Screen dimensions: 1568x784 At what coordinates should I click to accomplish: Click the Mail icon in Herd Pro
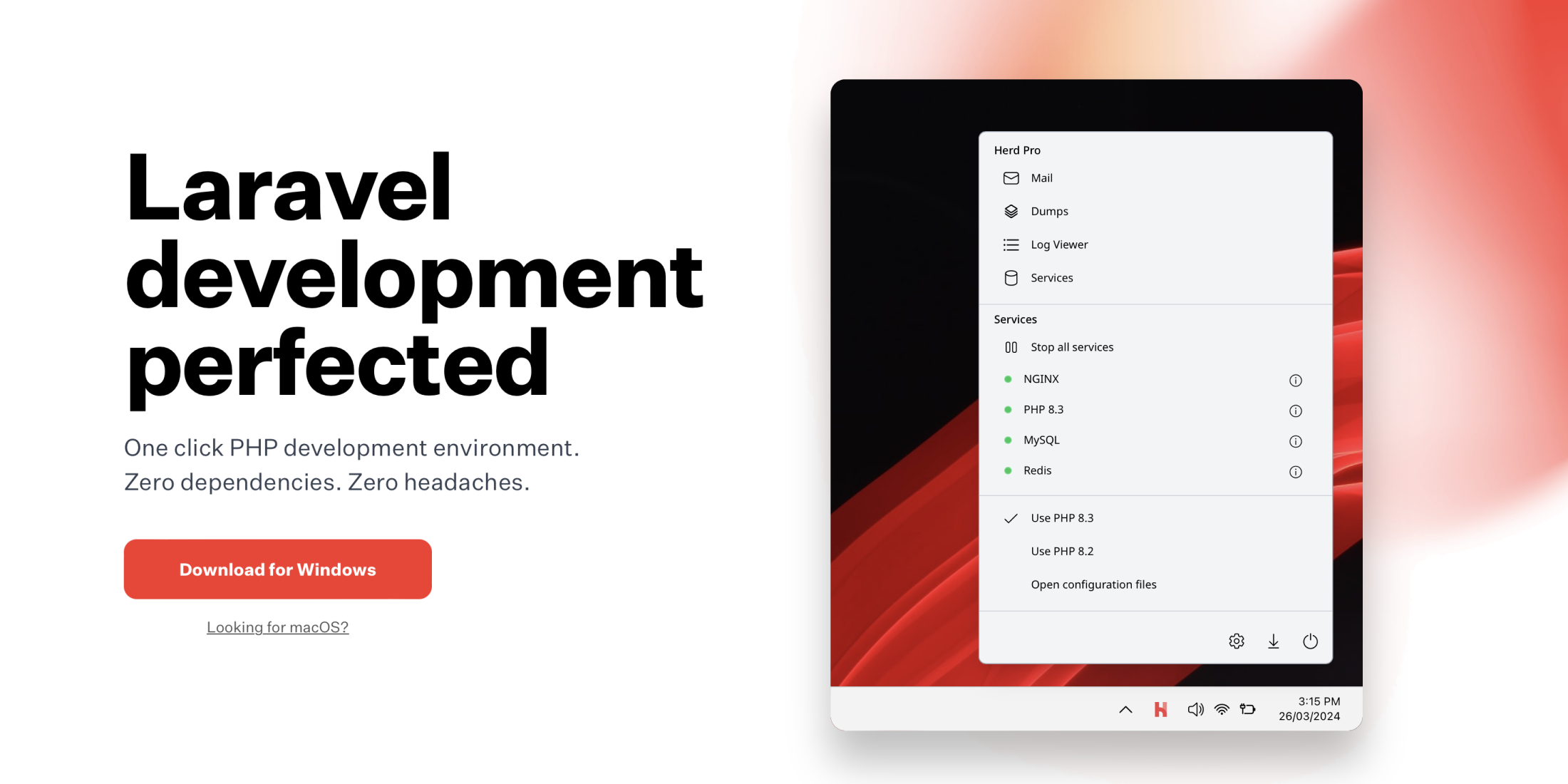[1010, 177]
